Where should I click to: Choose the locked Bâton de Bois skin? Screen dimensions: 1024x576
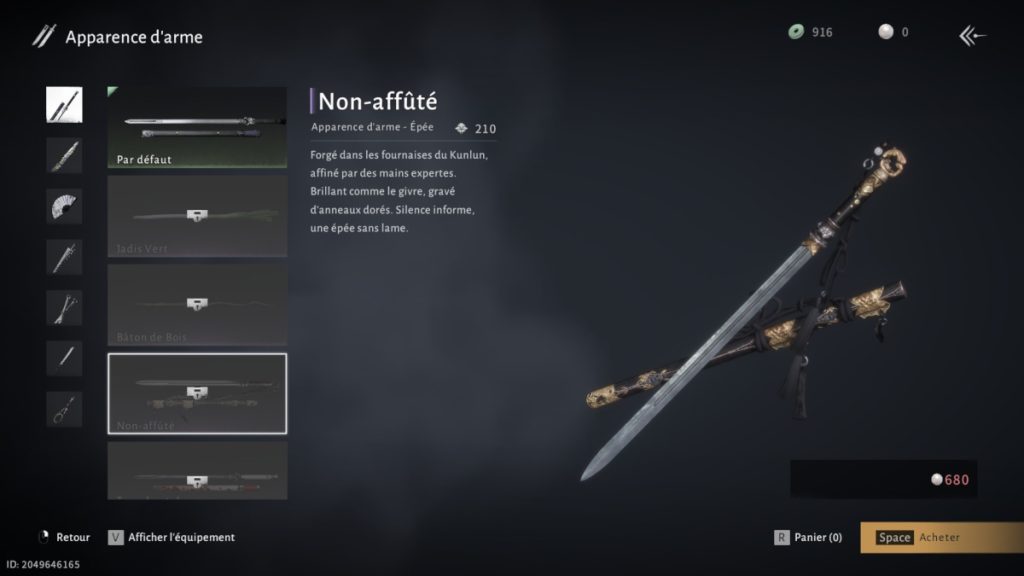point(197,305)
